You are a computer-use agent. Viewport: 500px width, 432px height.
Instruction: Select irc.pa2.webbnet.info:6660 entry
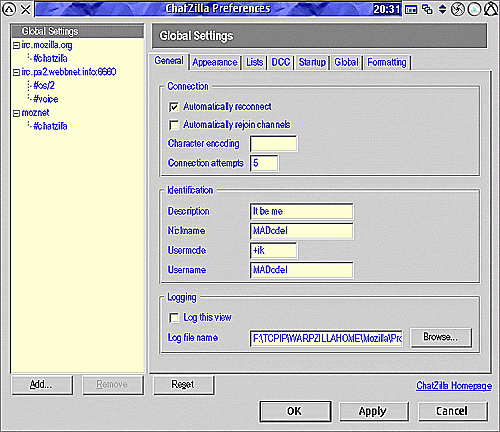(69, 72)
